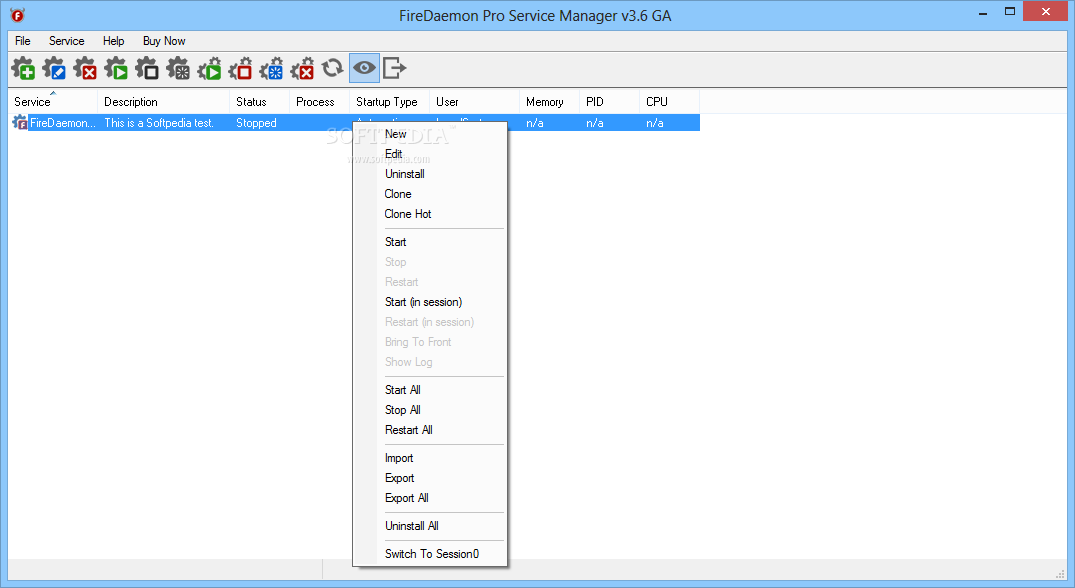Open the Service menu
Viewport: 1075px width, 588px height.
(x=67, y=41)
